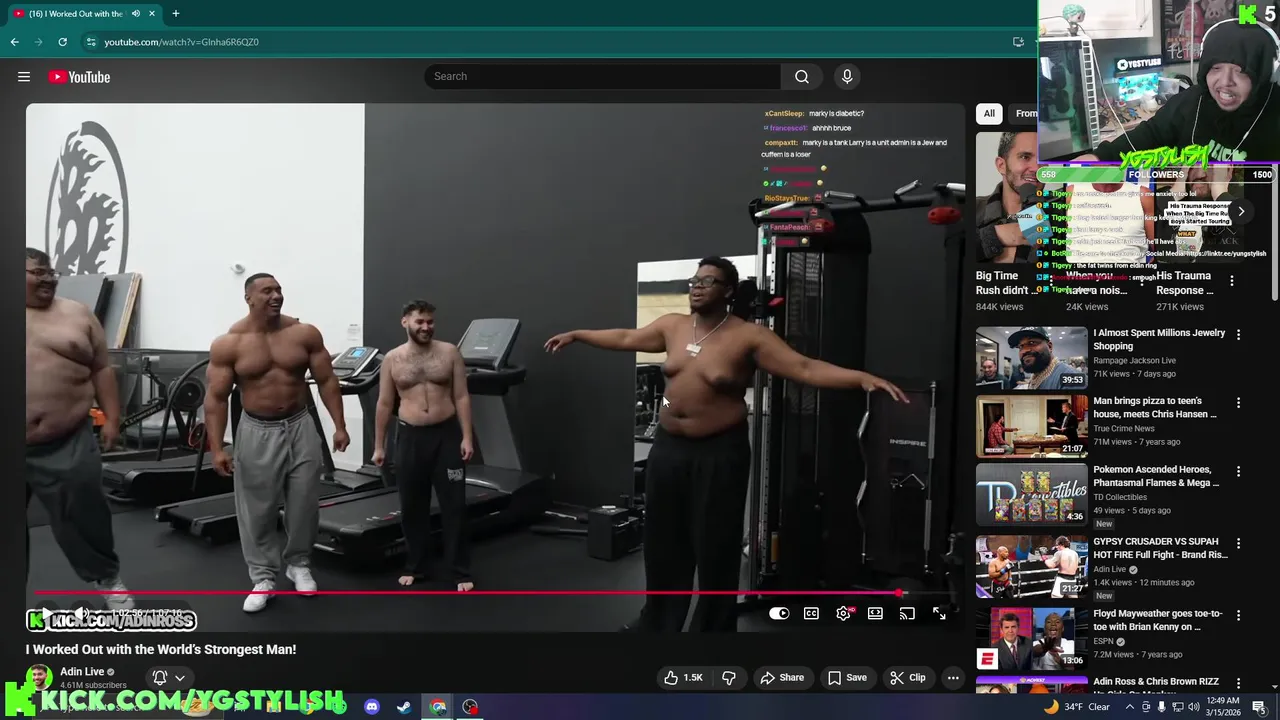Open OBS Studio from the taskbar
The height and width of the screenshot is (720, 1280).
470,707
